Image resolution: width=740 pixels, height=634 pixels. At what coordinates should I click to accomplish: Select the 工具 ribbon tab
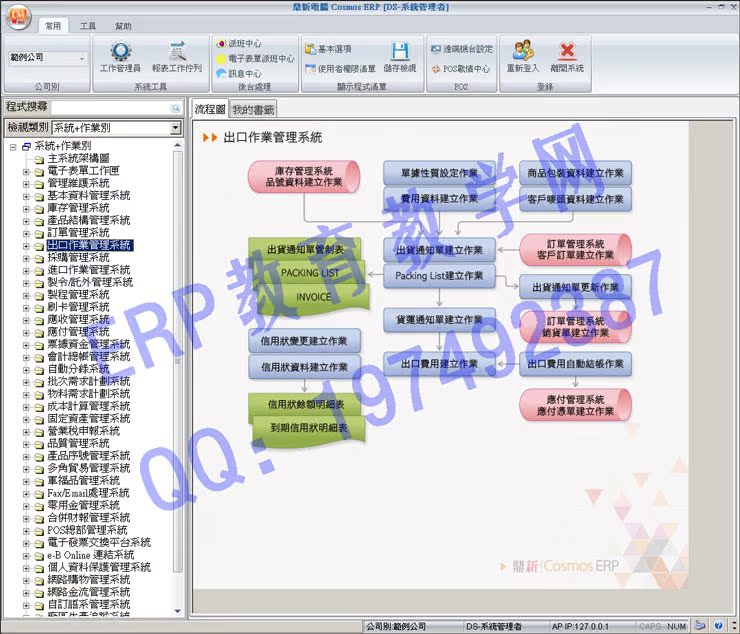[88, 26]
